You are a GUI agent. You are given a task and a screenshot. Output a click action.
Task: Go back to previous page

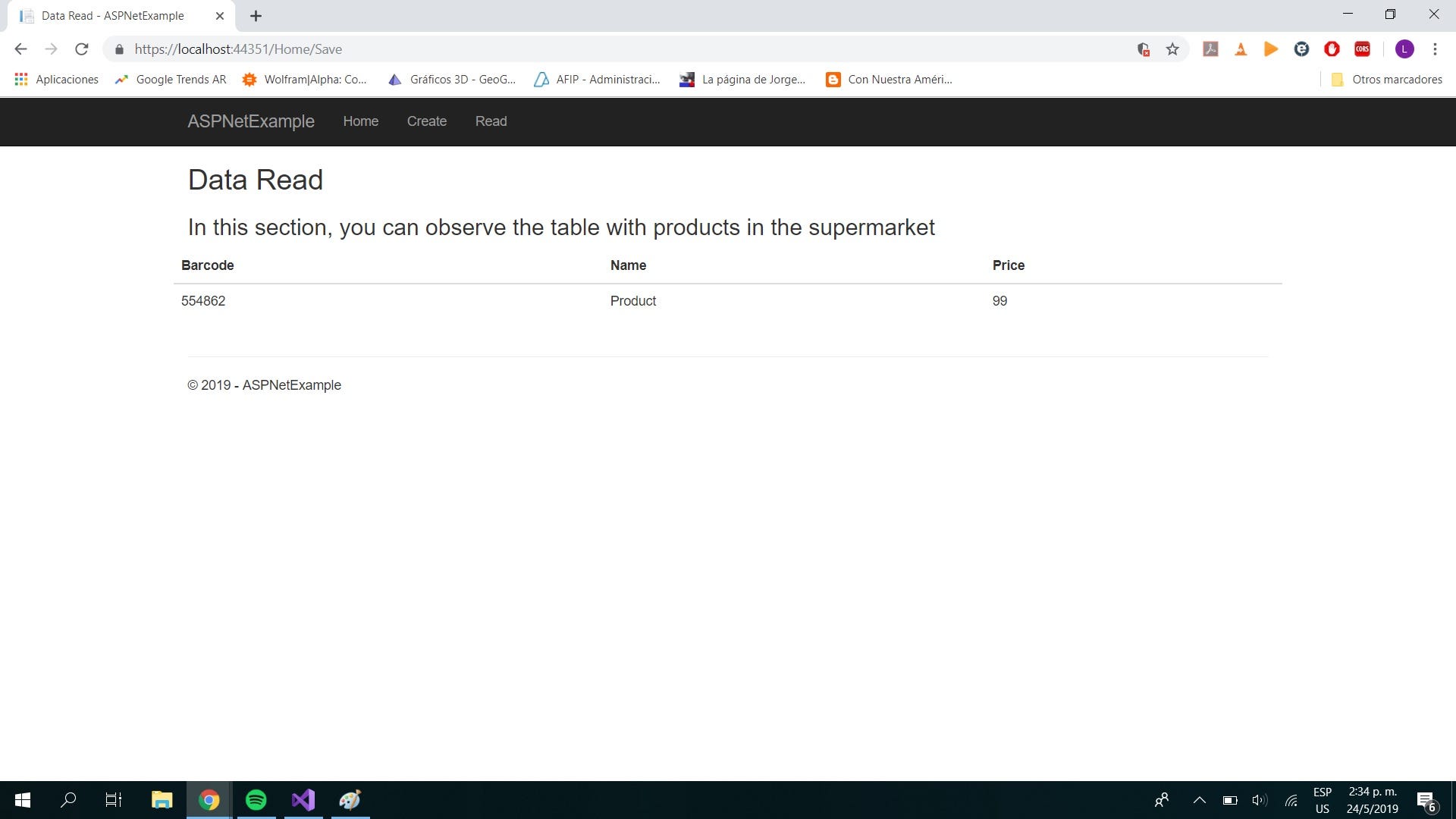pyautogui.click(x=20, y=49)
